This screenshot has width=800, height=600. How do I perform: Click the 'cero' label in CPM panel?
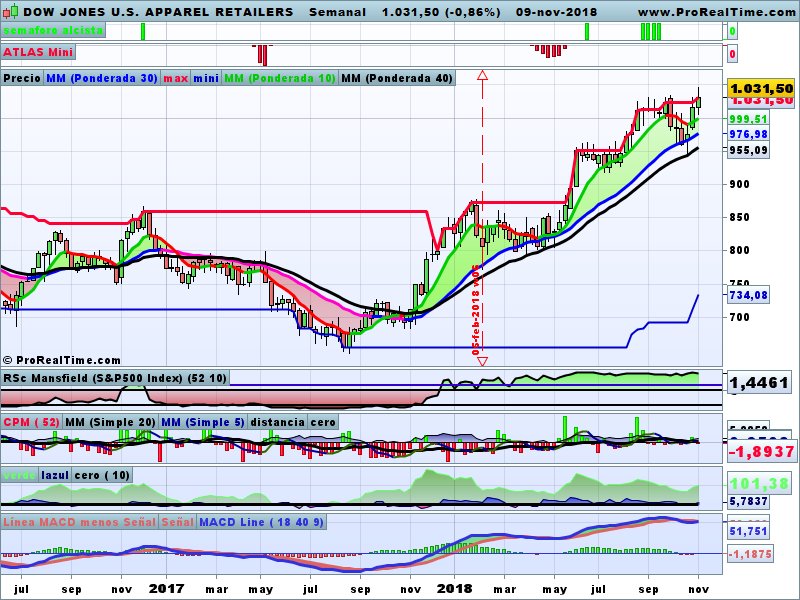323,422
